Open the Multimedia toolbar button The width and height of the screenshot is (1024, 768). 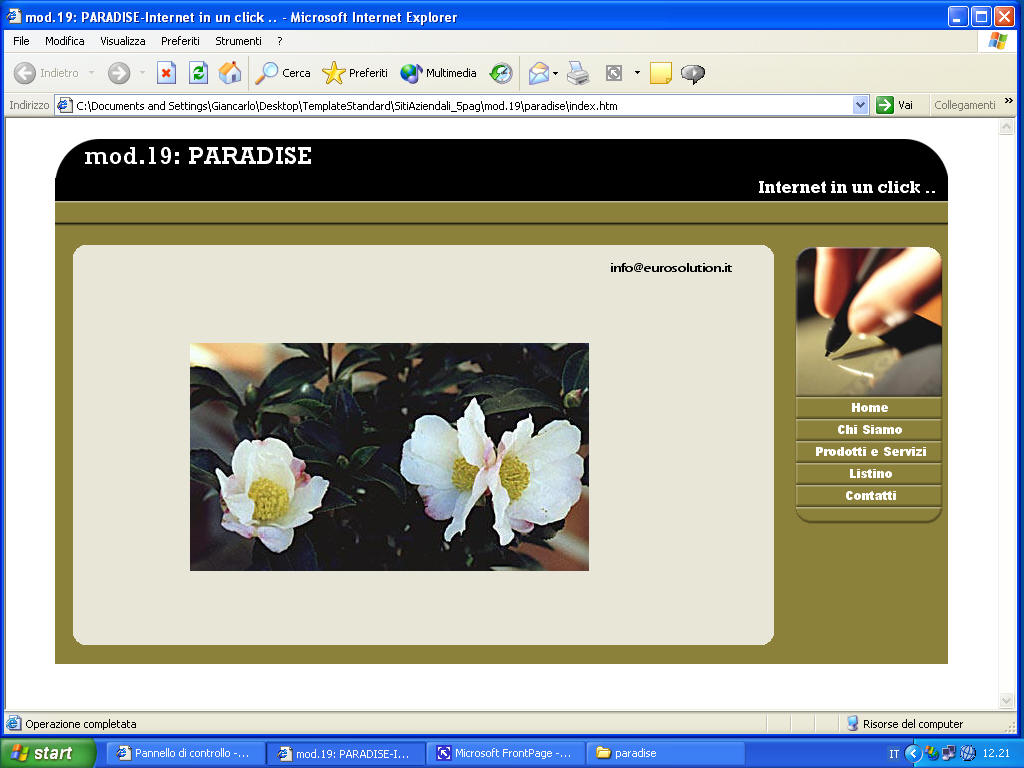click(438, 73)
